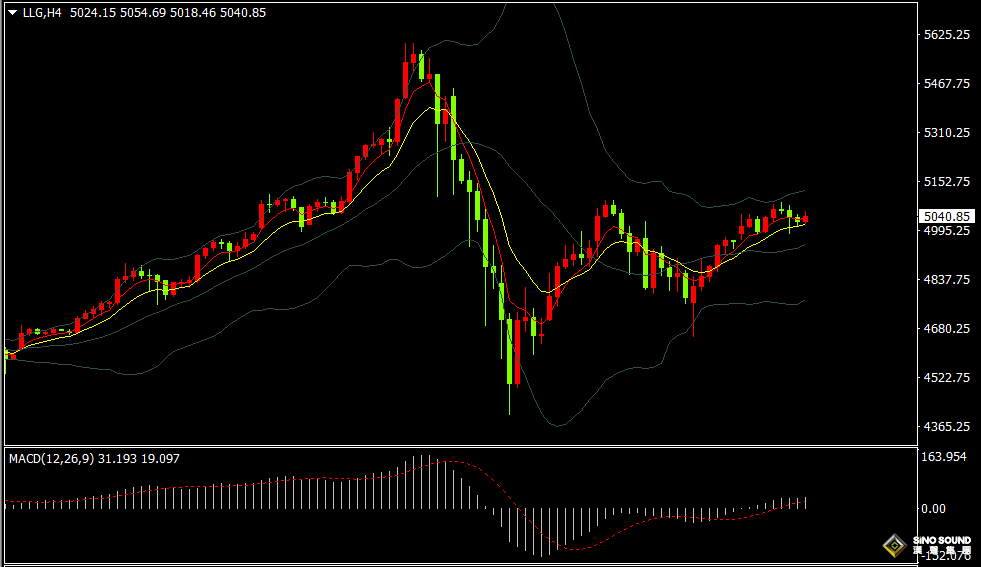This screenshot has height=567, width=981.
Task: Click the SINO SOUND watermark text
Action: pyautogui.click(x=940, y=541)
